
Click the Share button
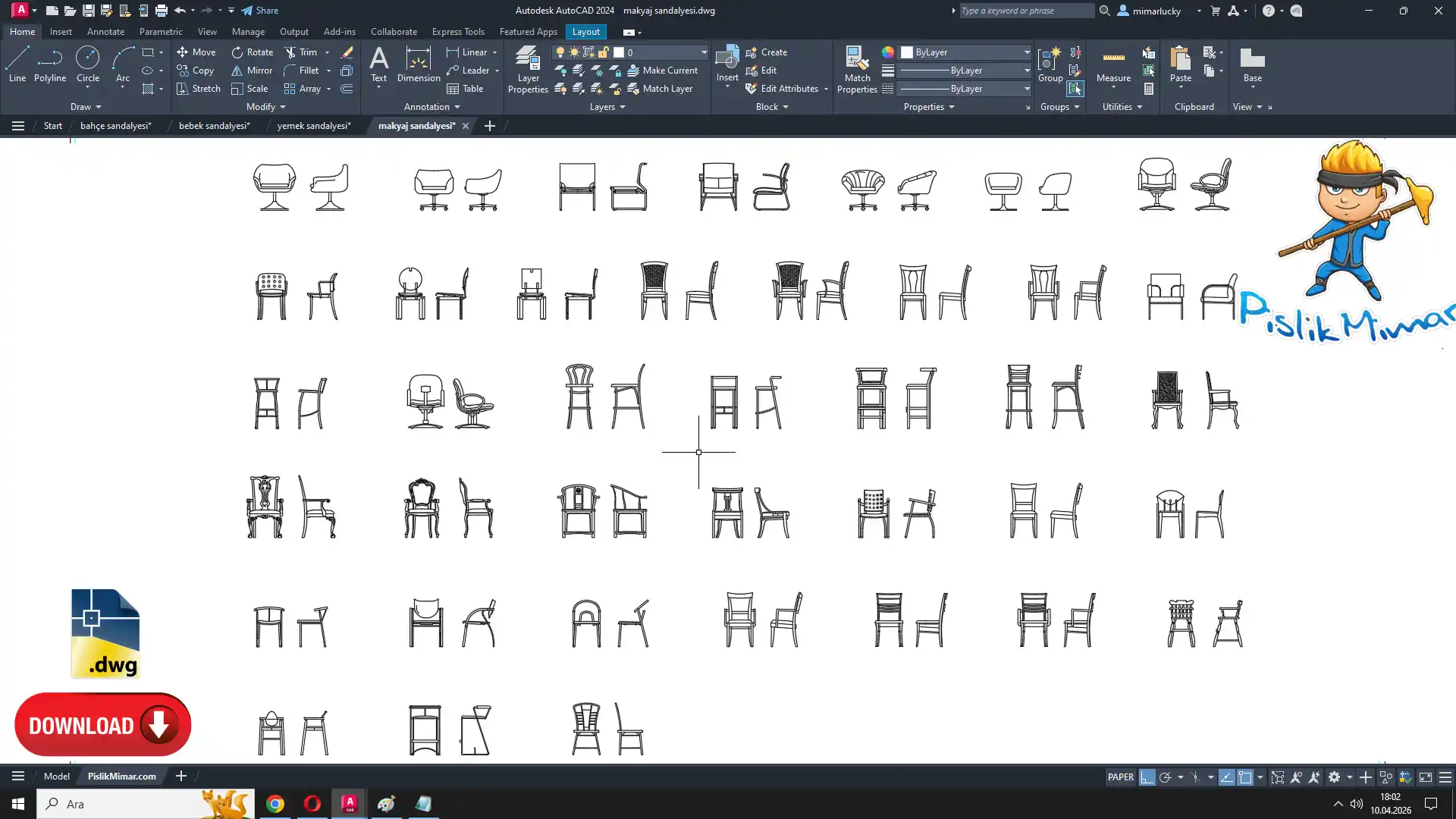[x=260, y=11]
